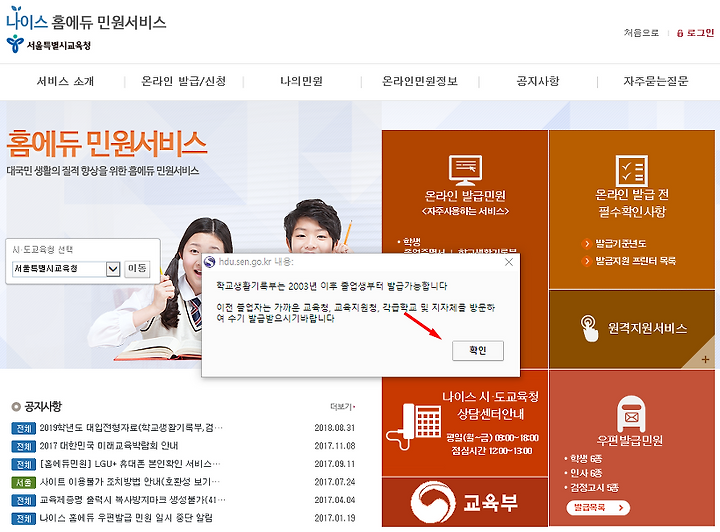Image resolution: width=720 pixels, height=532 pixels.
Task: Click the checklist icon for 필수확인사항
Action: (632, 170)
